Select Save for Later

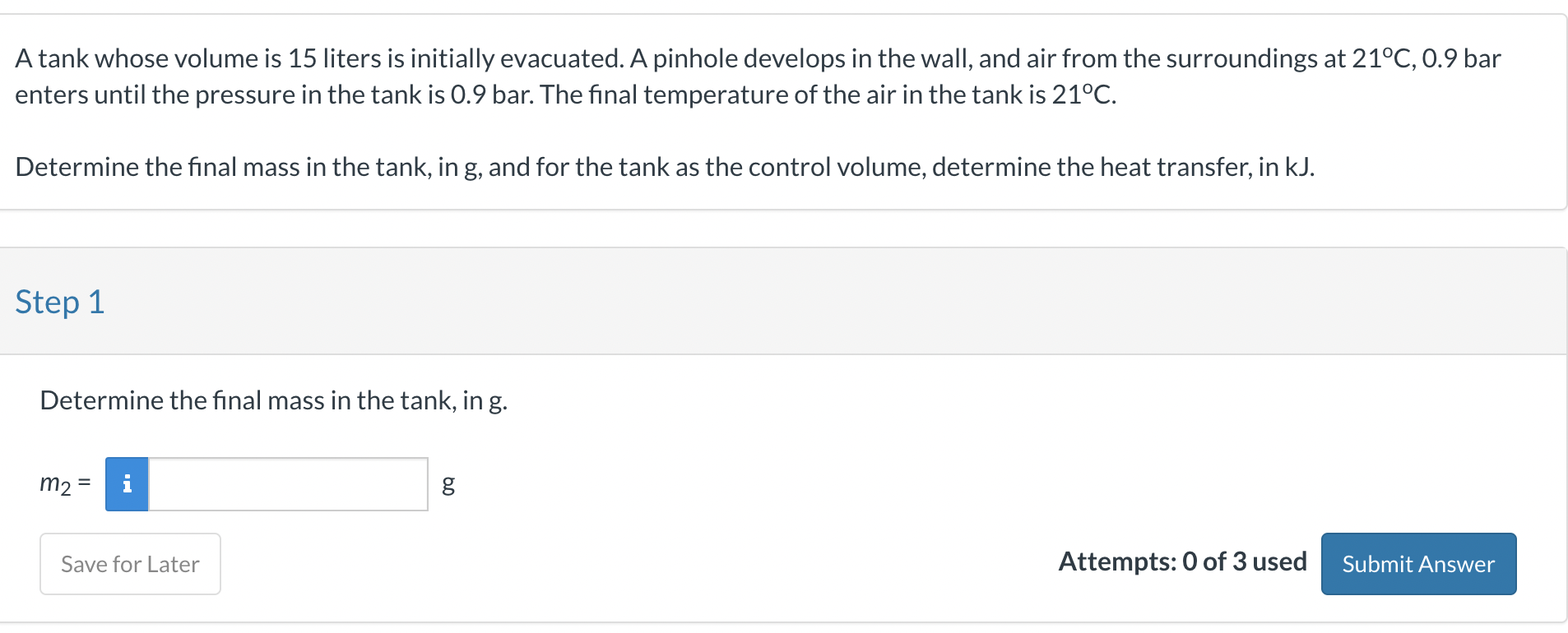(129, 564)
